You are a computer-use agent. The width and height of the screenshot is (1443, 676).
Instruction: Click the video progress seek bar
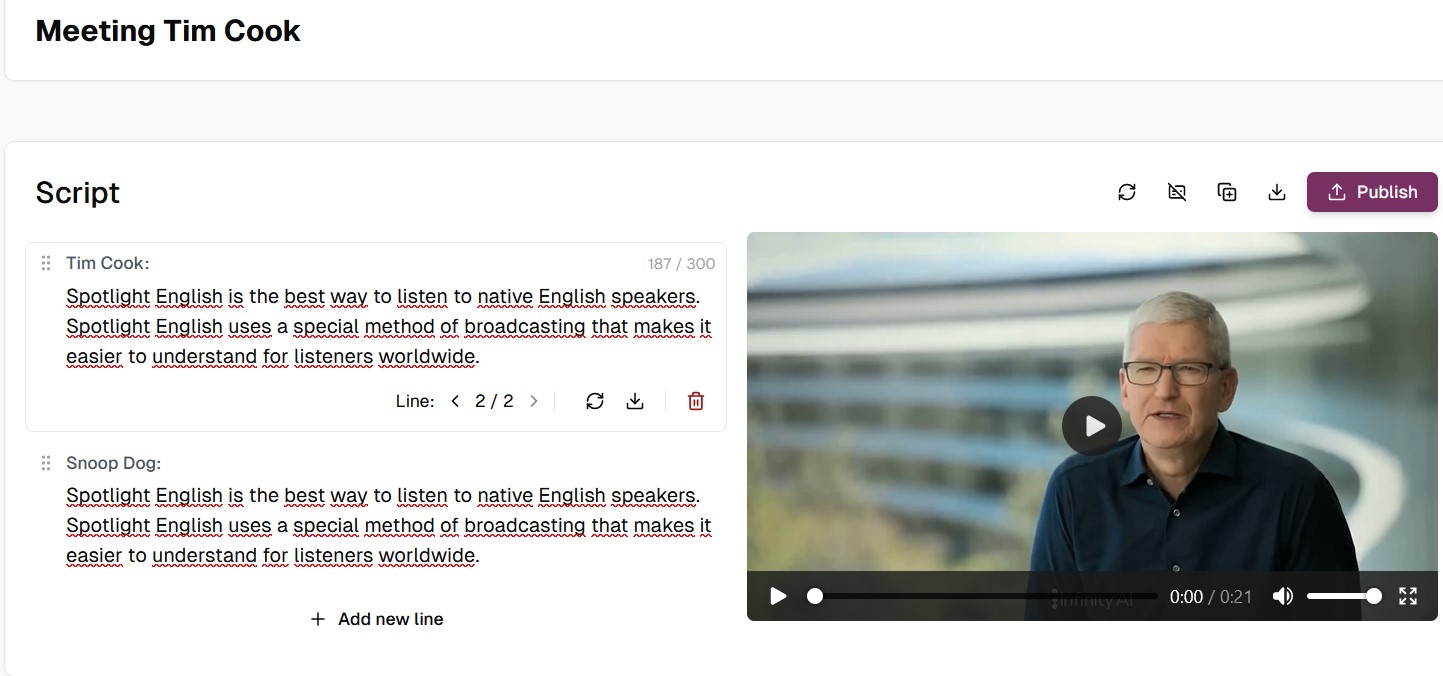point(982,596)
